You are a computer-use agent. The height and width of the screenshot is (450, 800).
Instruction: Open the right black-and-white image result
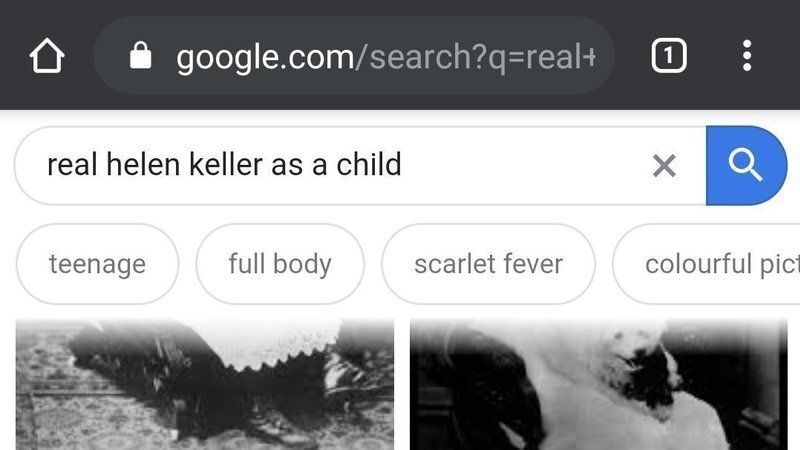pos(598,385)
